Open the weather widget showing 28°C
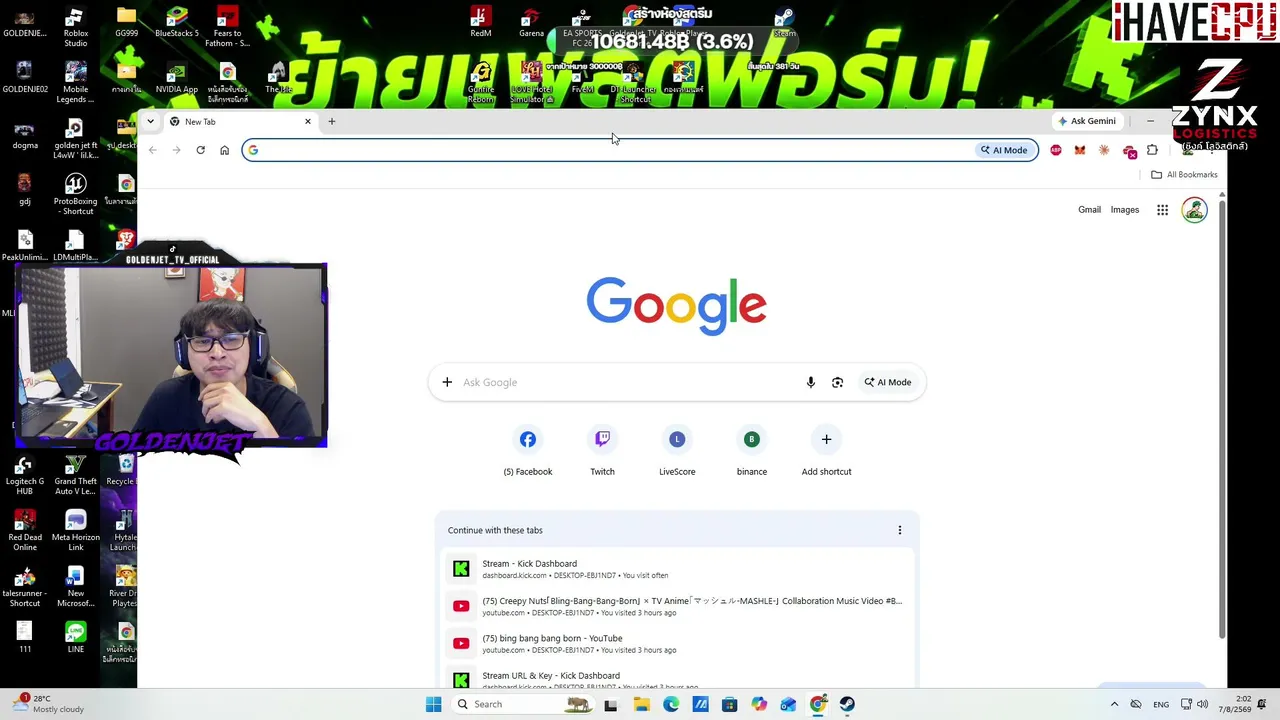 (x=48, y=704)
